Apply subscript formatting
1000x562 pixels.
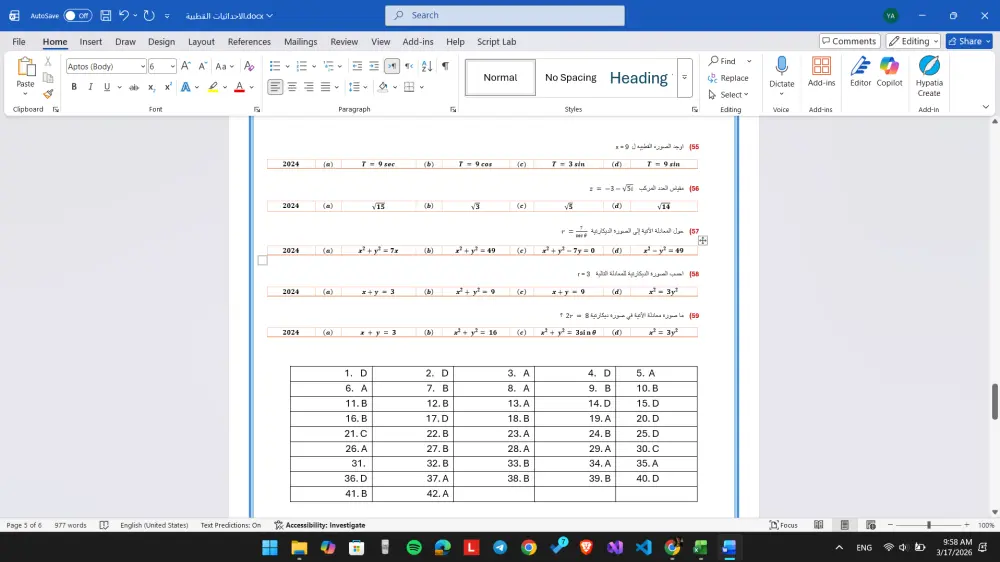click(x=151, y=87)
